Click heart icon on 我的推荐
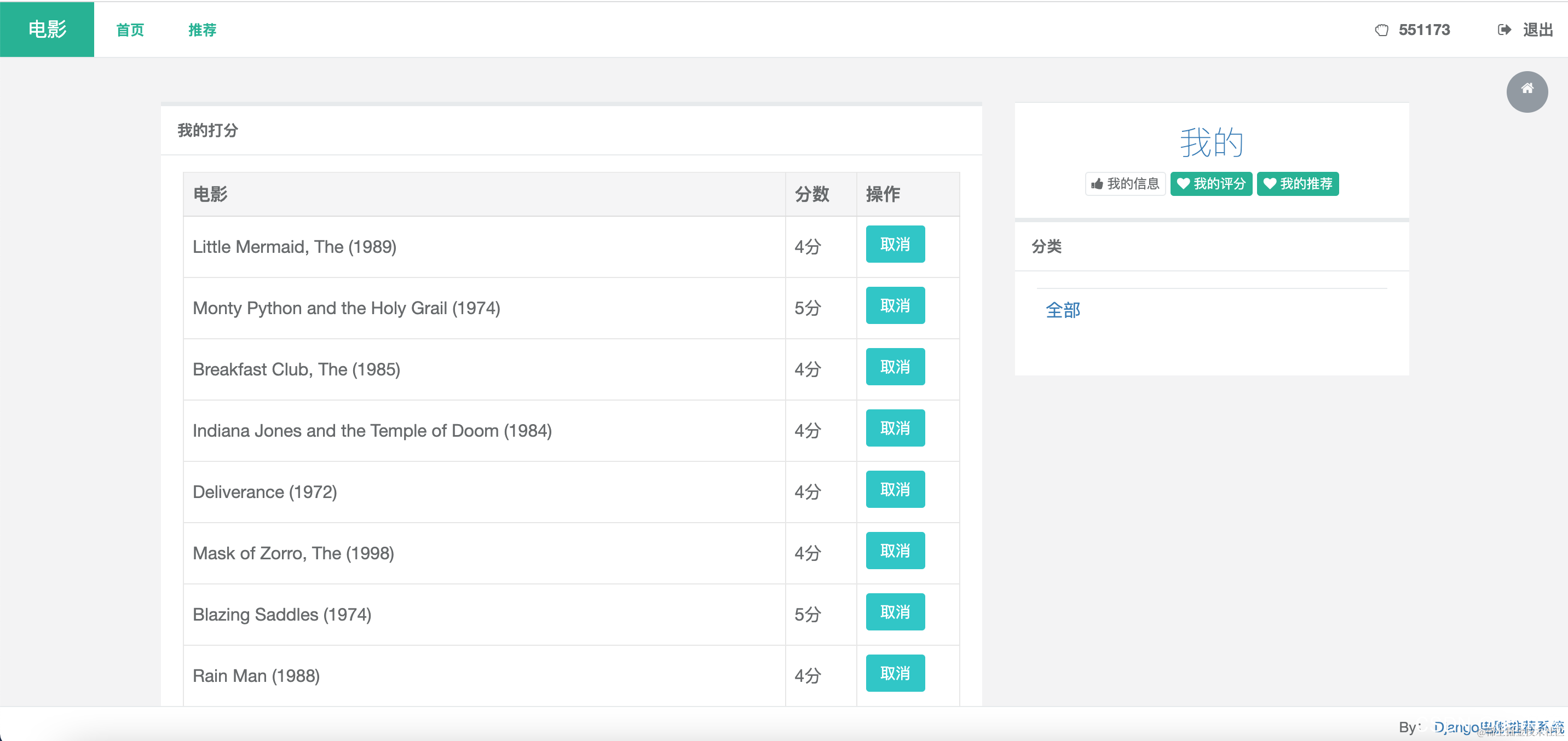Viewport: 1568px width, 741px height. pyautogui.click(x=1269, y=184)
